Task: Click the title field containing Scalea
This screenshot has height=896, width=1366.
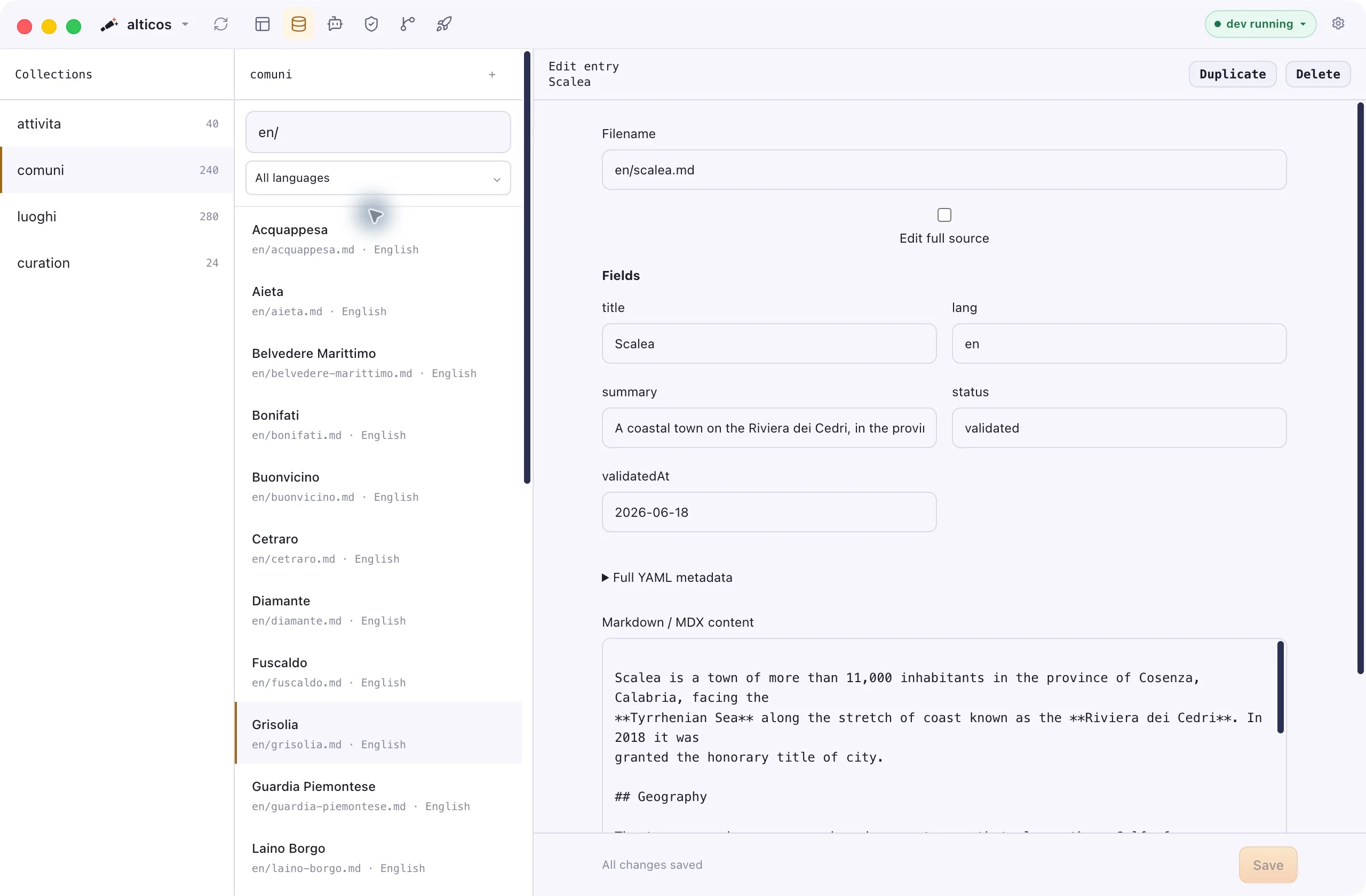Action: click(x=769, y=343)
